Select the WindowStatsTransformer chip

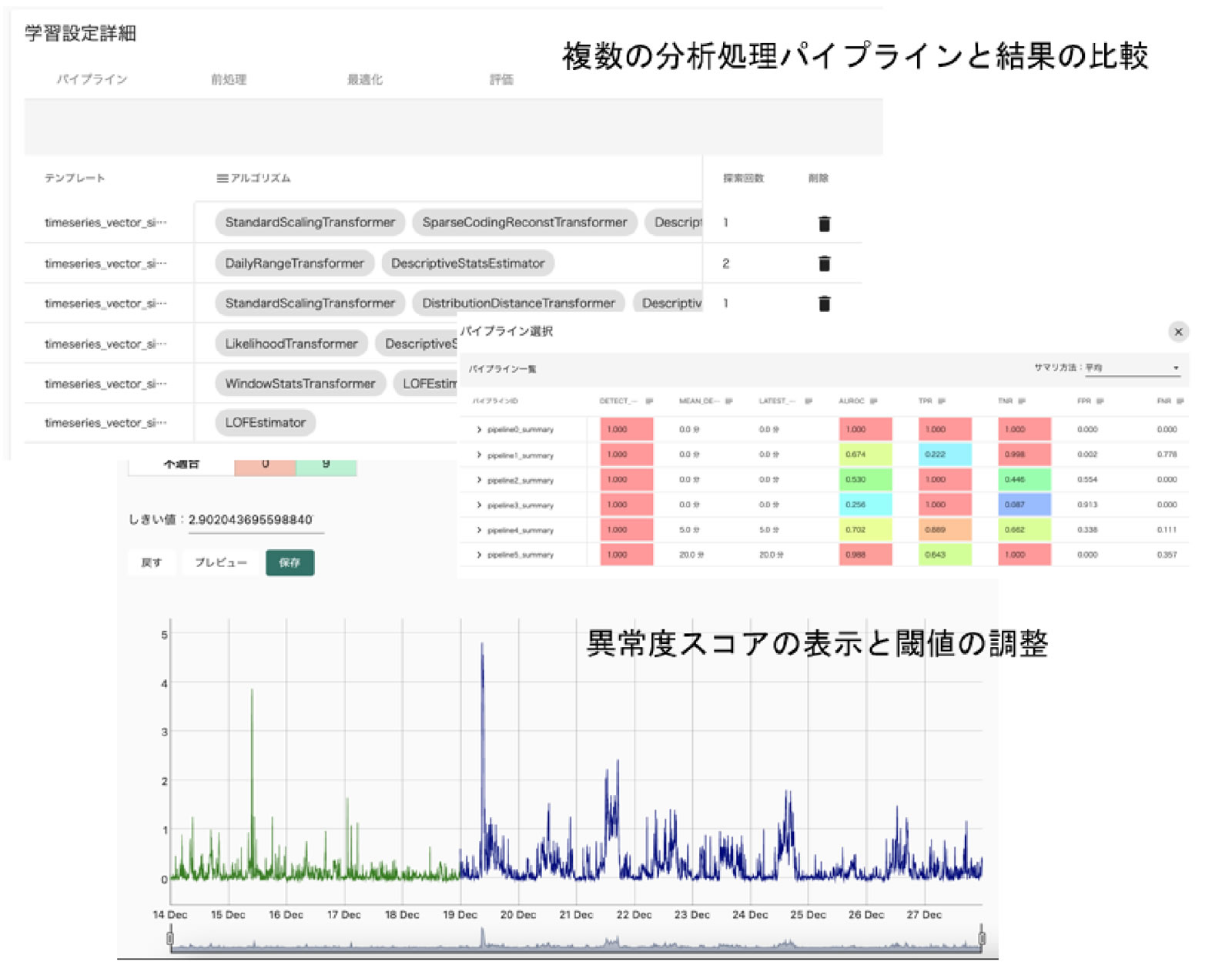(300, 384)
